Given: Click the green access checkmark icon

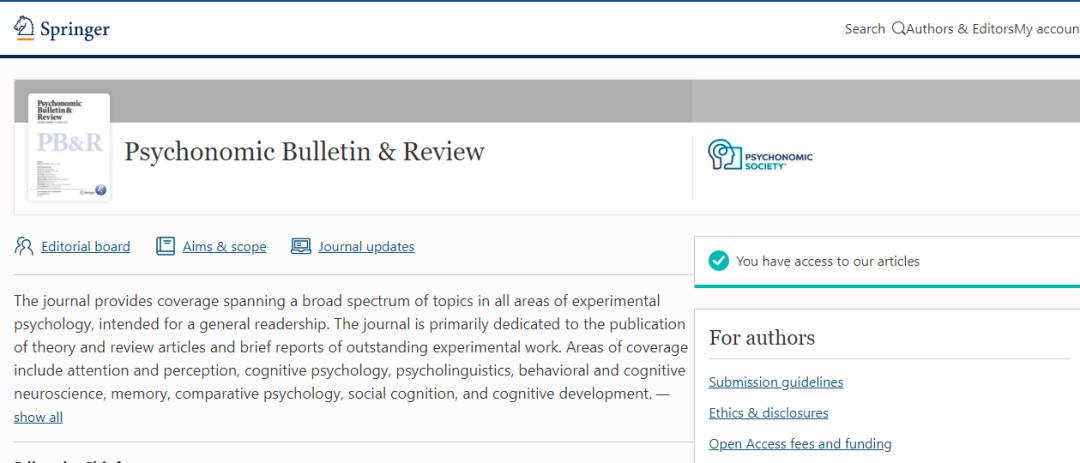Looking at the screenshot, I should [x=718, y=261].
